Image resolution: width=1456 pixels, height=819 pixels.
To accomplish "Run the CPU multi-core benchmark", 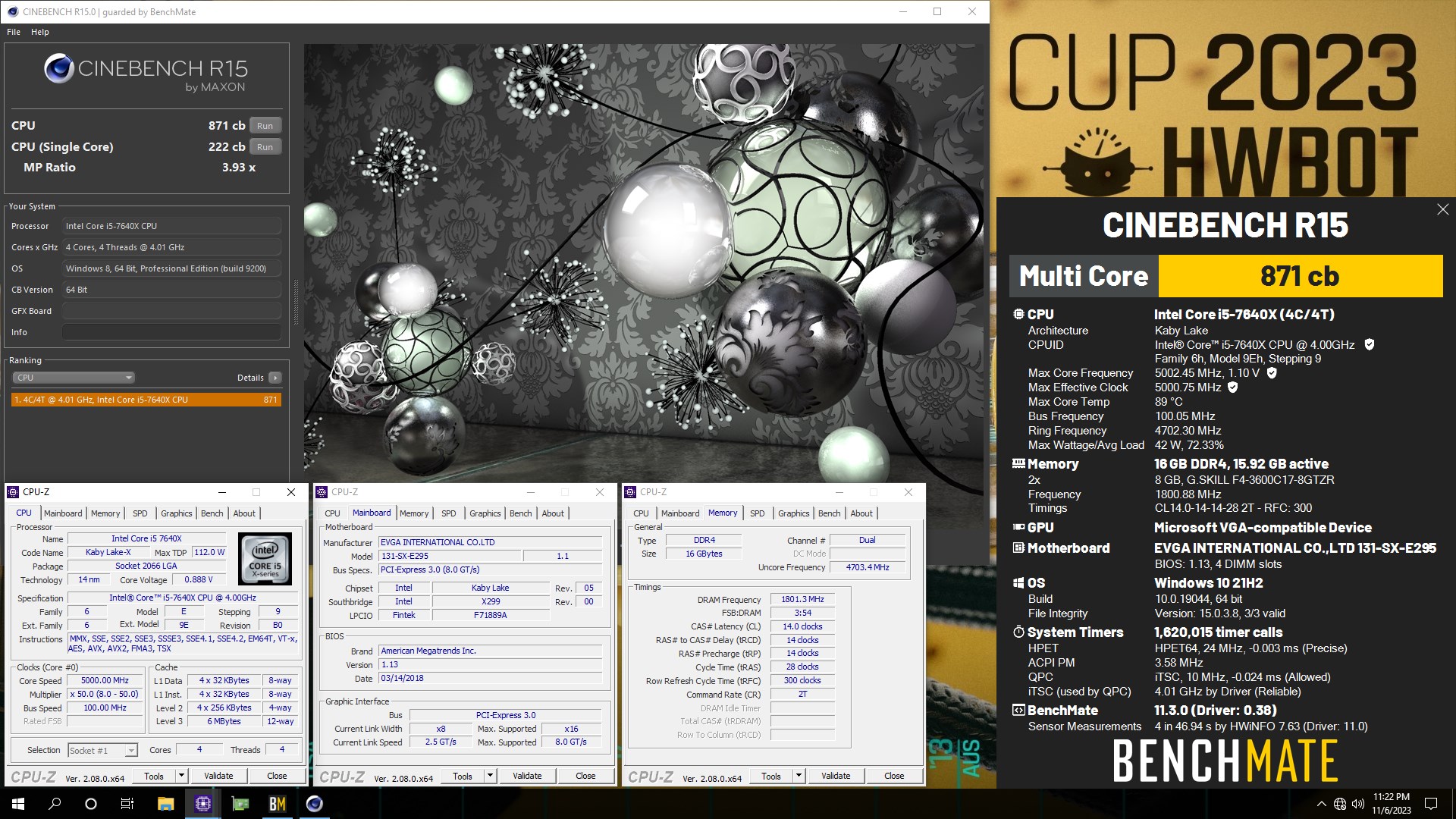I will pos(265,126).
